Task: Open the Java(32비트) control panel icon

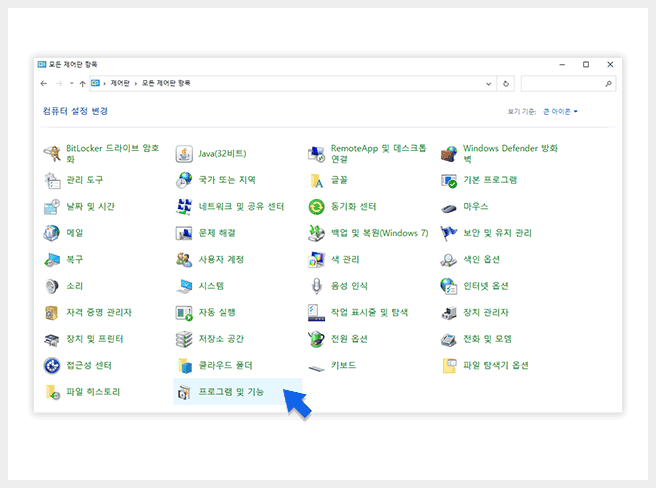Action: coord(184,153)
